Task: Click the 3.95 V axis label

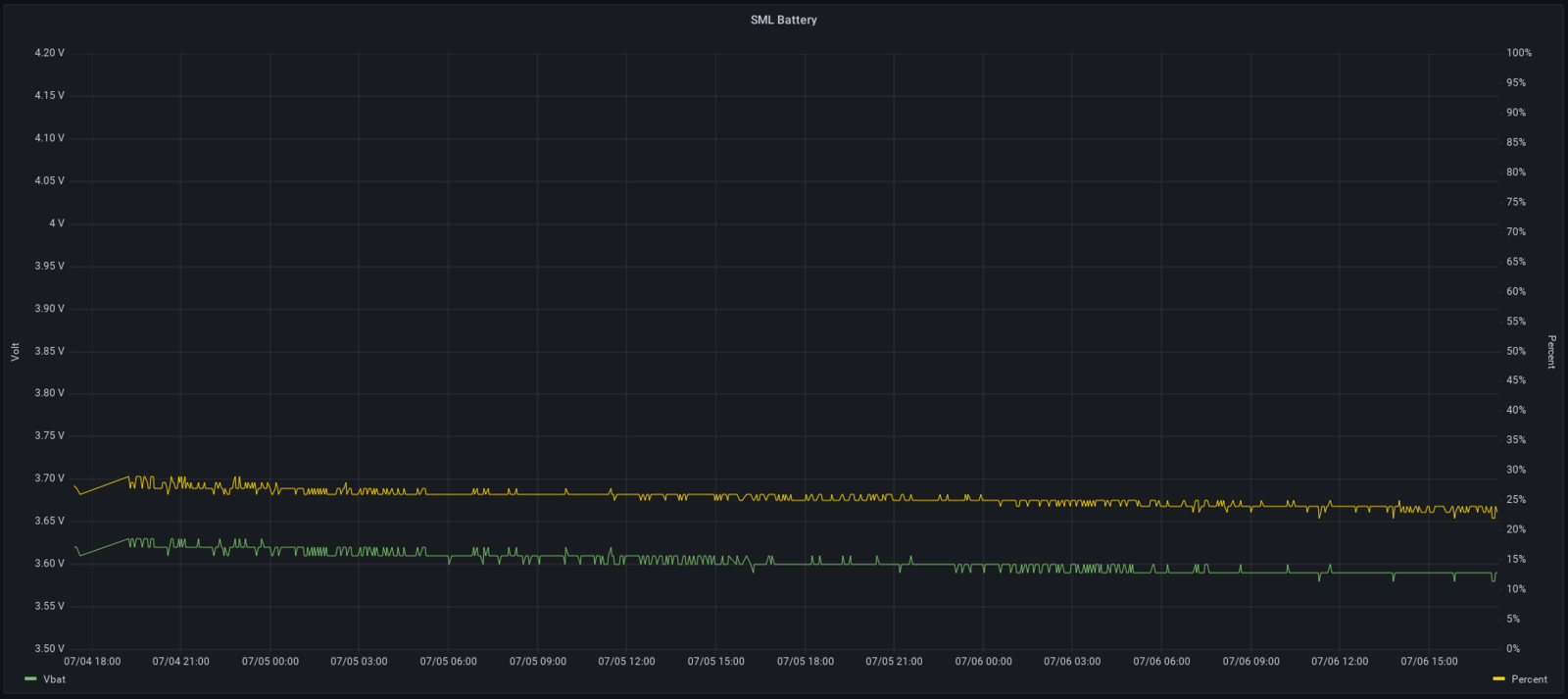Action: 49,266
